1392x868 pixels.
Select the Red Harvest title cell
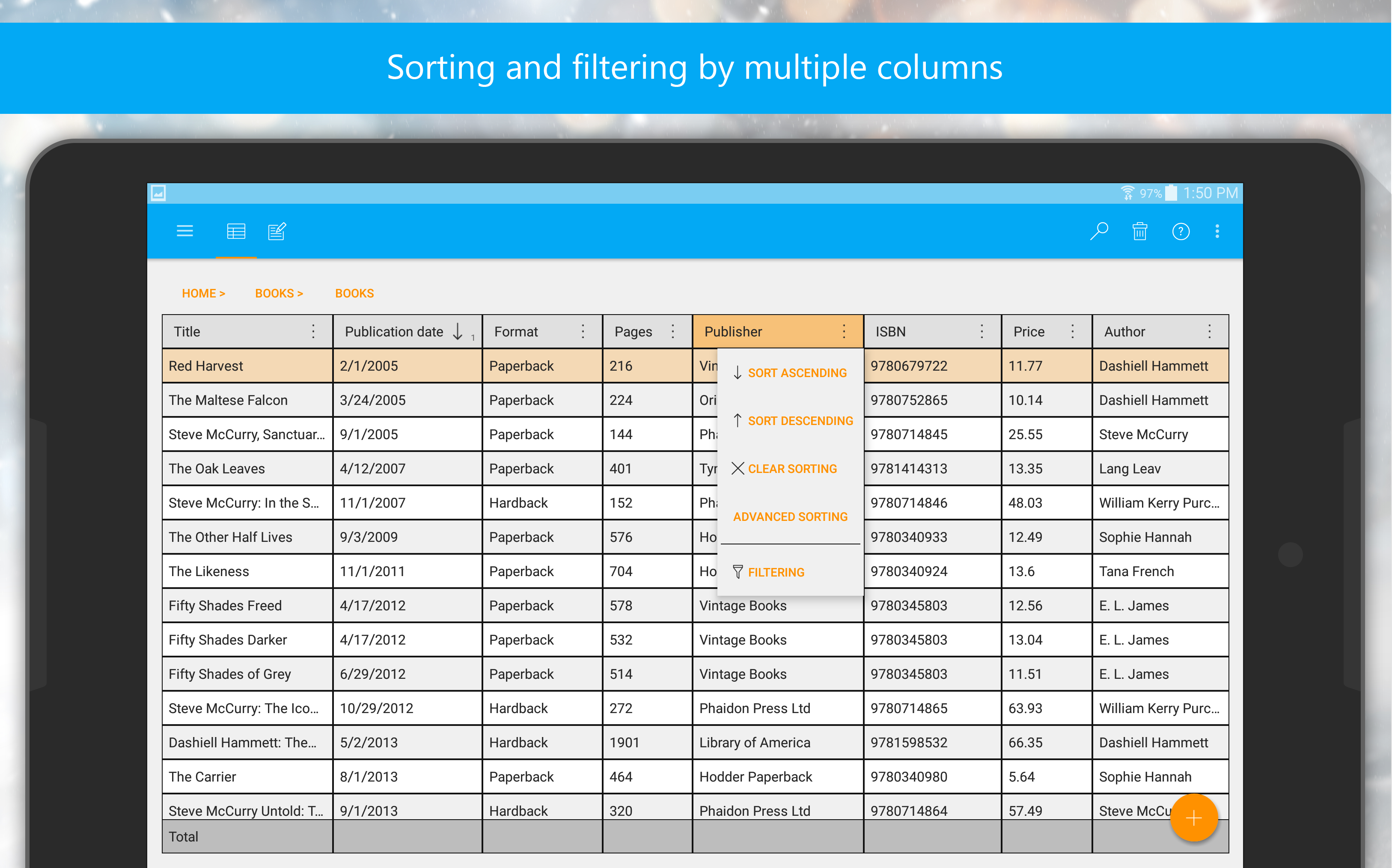pos(247,366)
